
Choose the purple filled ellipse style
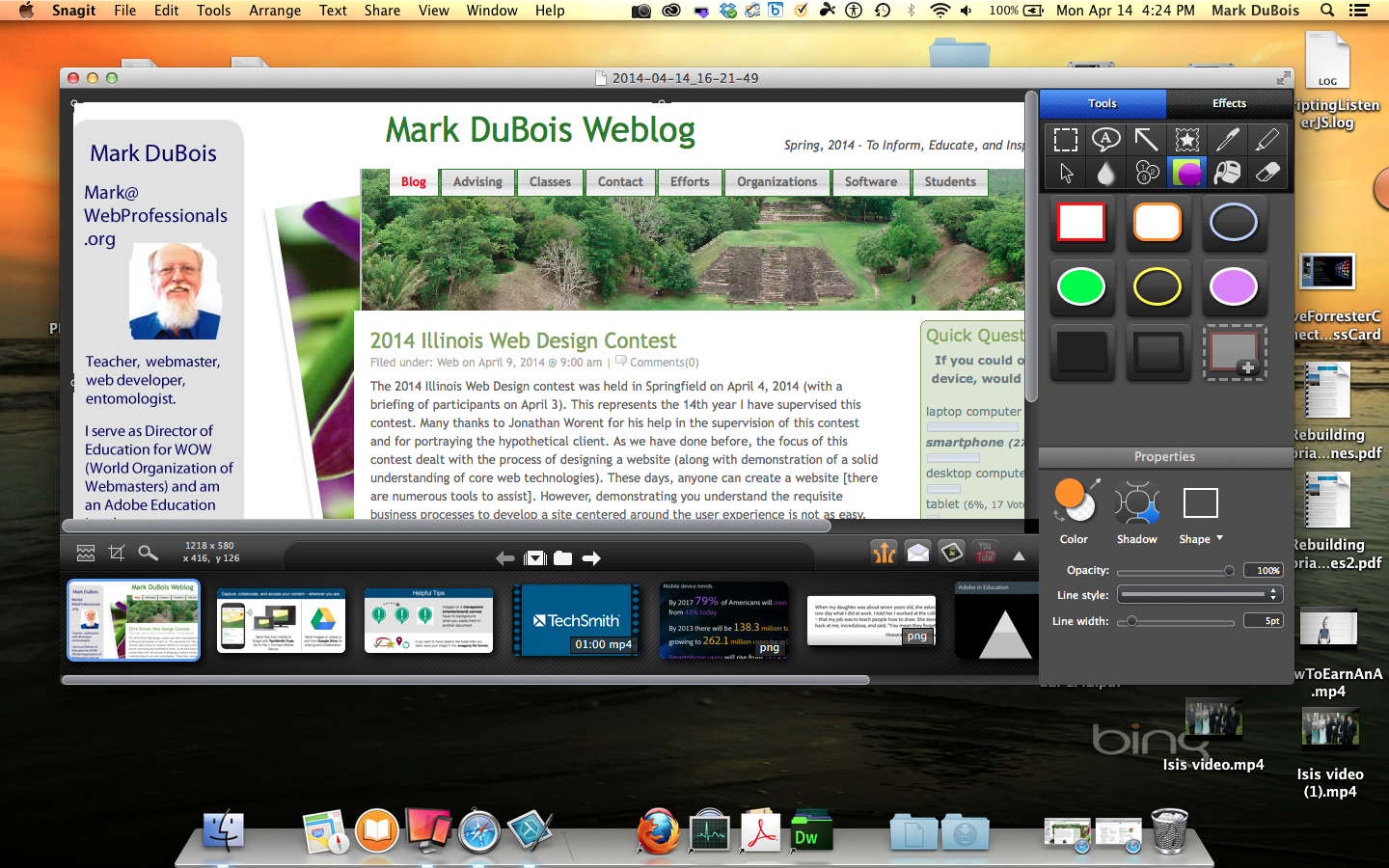(1234, 287)
